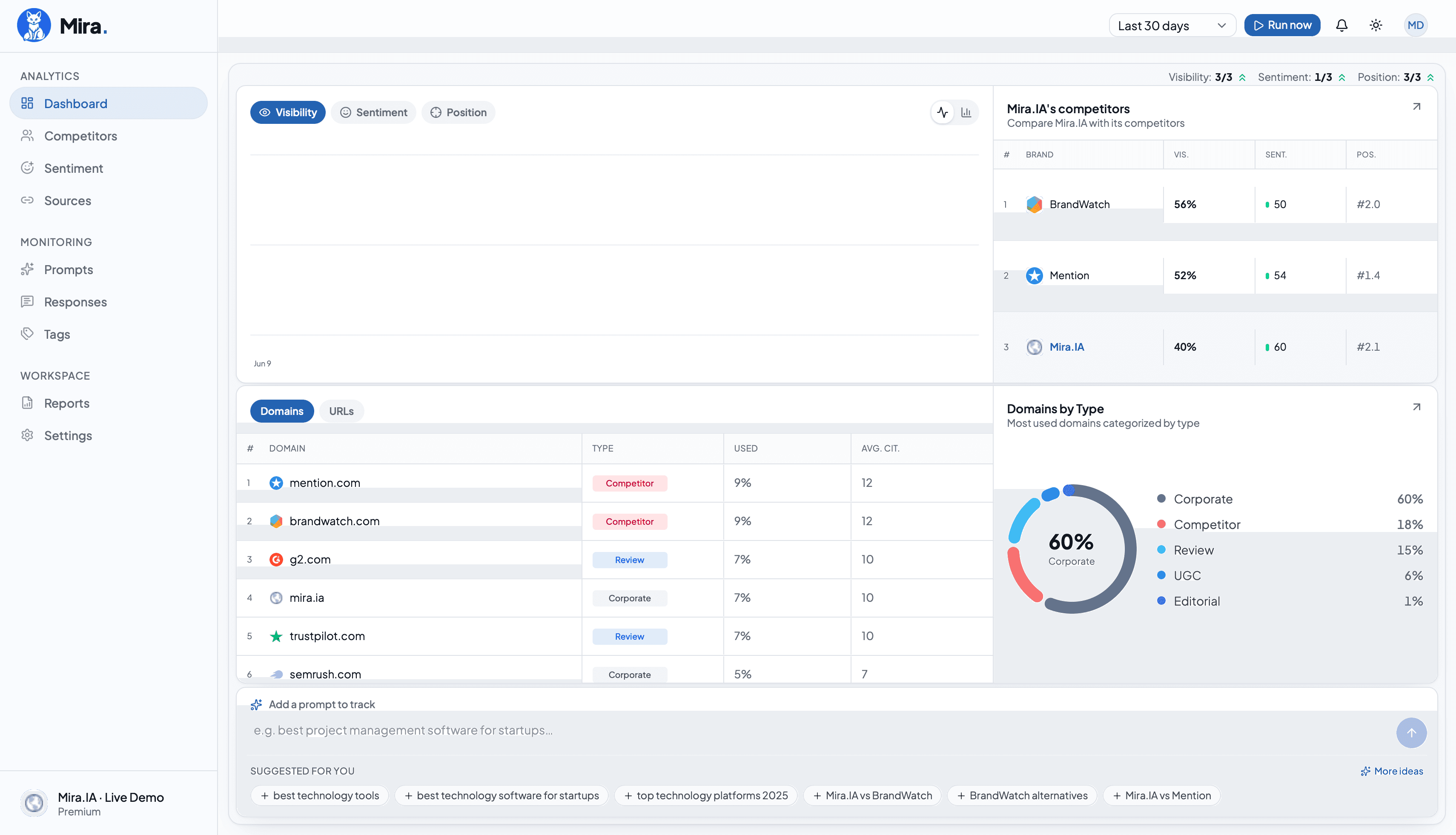Open notifications bell
Image resolution: width=1456 pixels, height=835 pixels.
[1341, 25]
